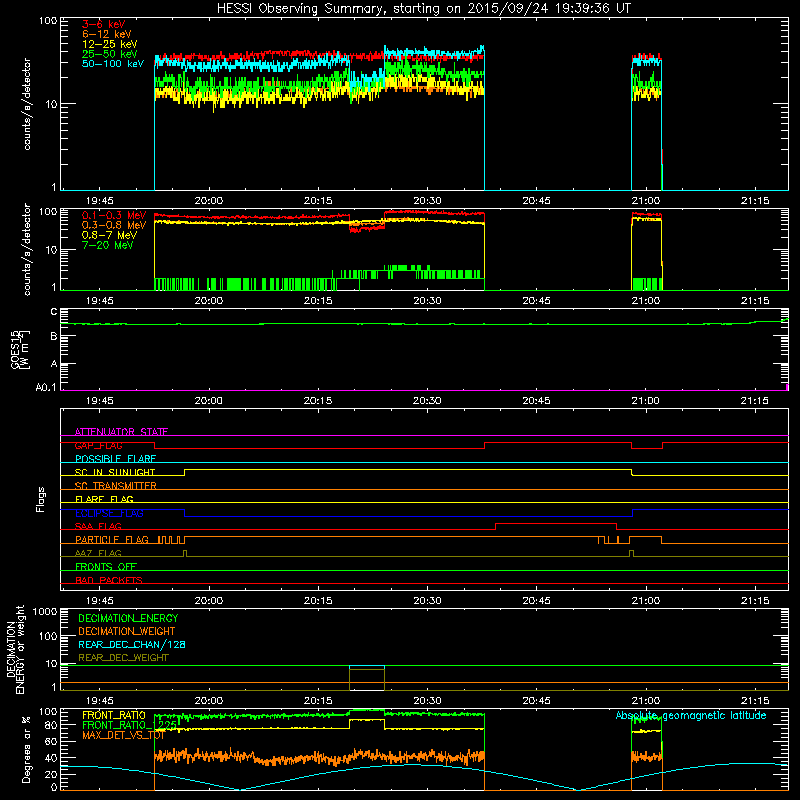The image size is (800, 800).
Task: Click the GOES15 axis label
Action: coord(19,349)
